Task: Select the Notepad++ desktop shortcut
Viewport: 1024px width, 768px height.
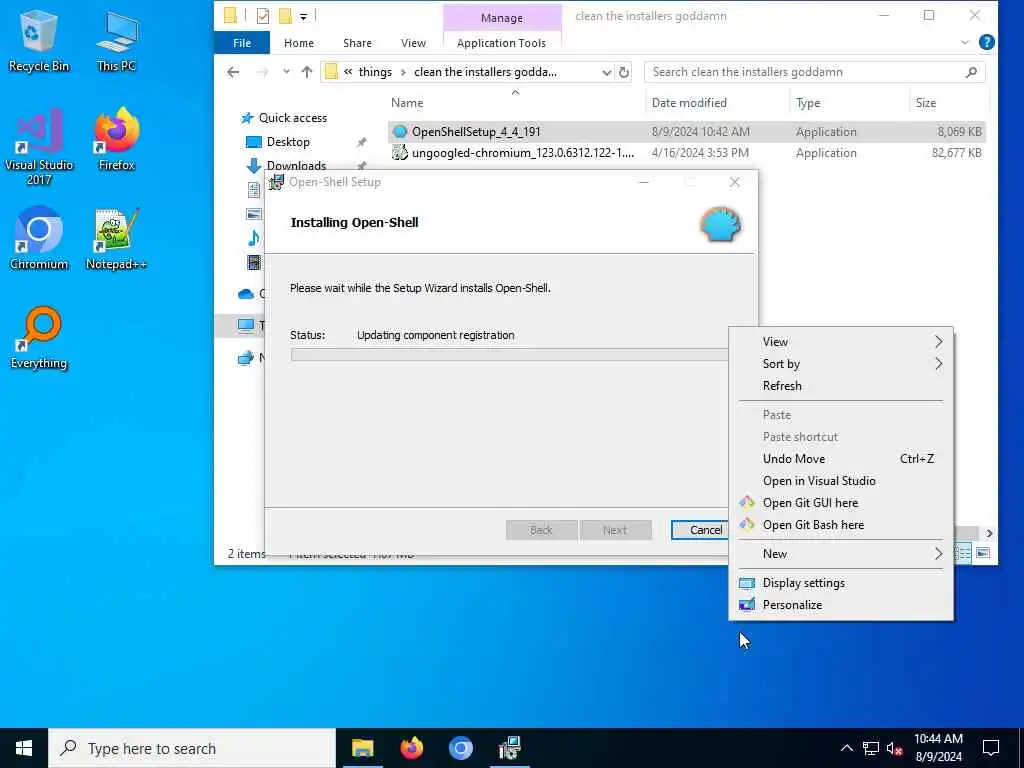Action: coord(116,238)
